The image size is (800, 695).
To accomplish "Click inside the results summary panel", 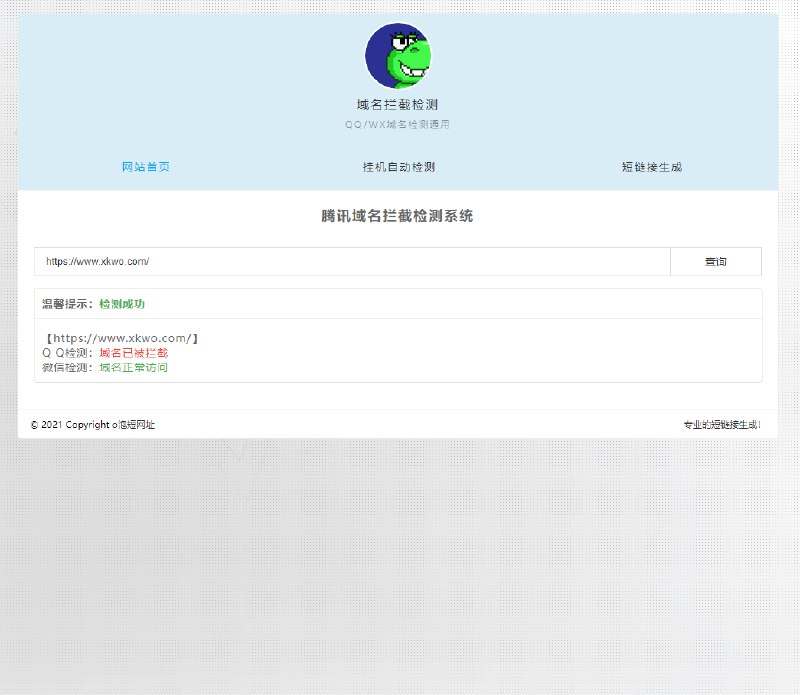I will (x=398, y=353).
